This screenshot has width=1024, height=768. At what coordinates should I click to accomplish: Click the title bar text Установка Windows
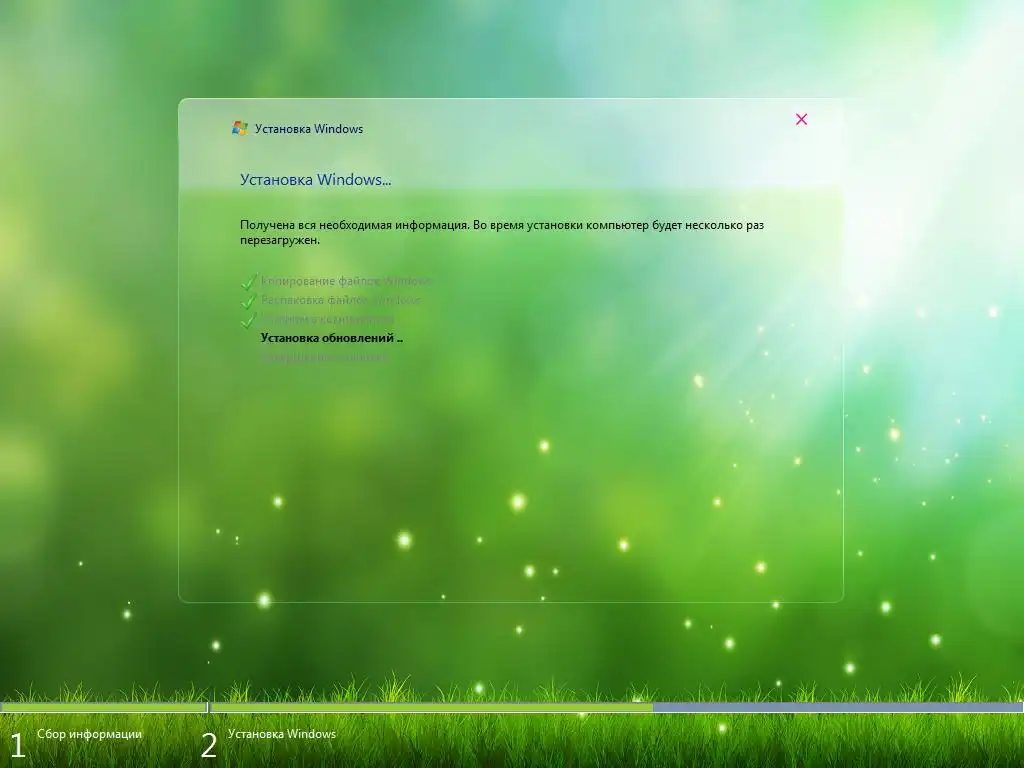(x=309, y=129)
